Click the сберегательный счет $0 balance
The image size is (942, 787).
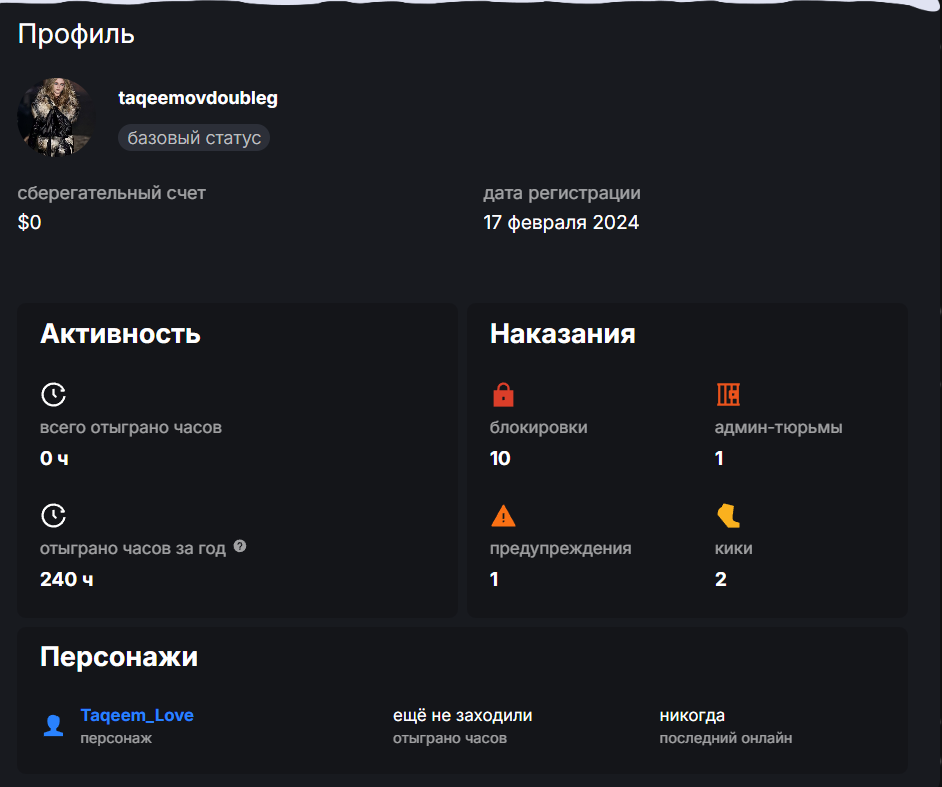[x=30, y=222]
